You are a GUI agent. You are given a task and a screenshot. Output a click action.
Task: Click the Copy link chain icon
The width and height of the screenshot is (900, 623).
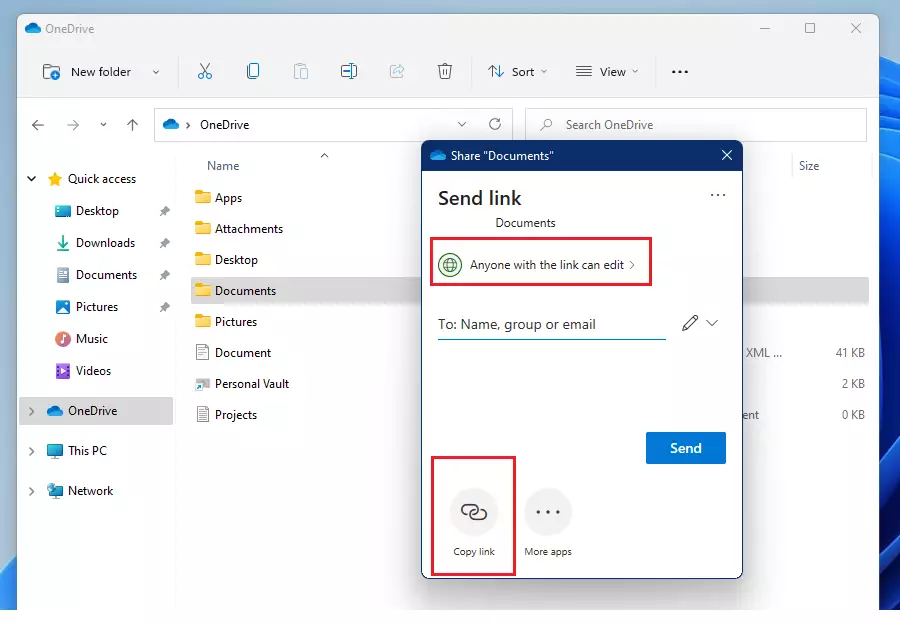click(474, 512)
